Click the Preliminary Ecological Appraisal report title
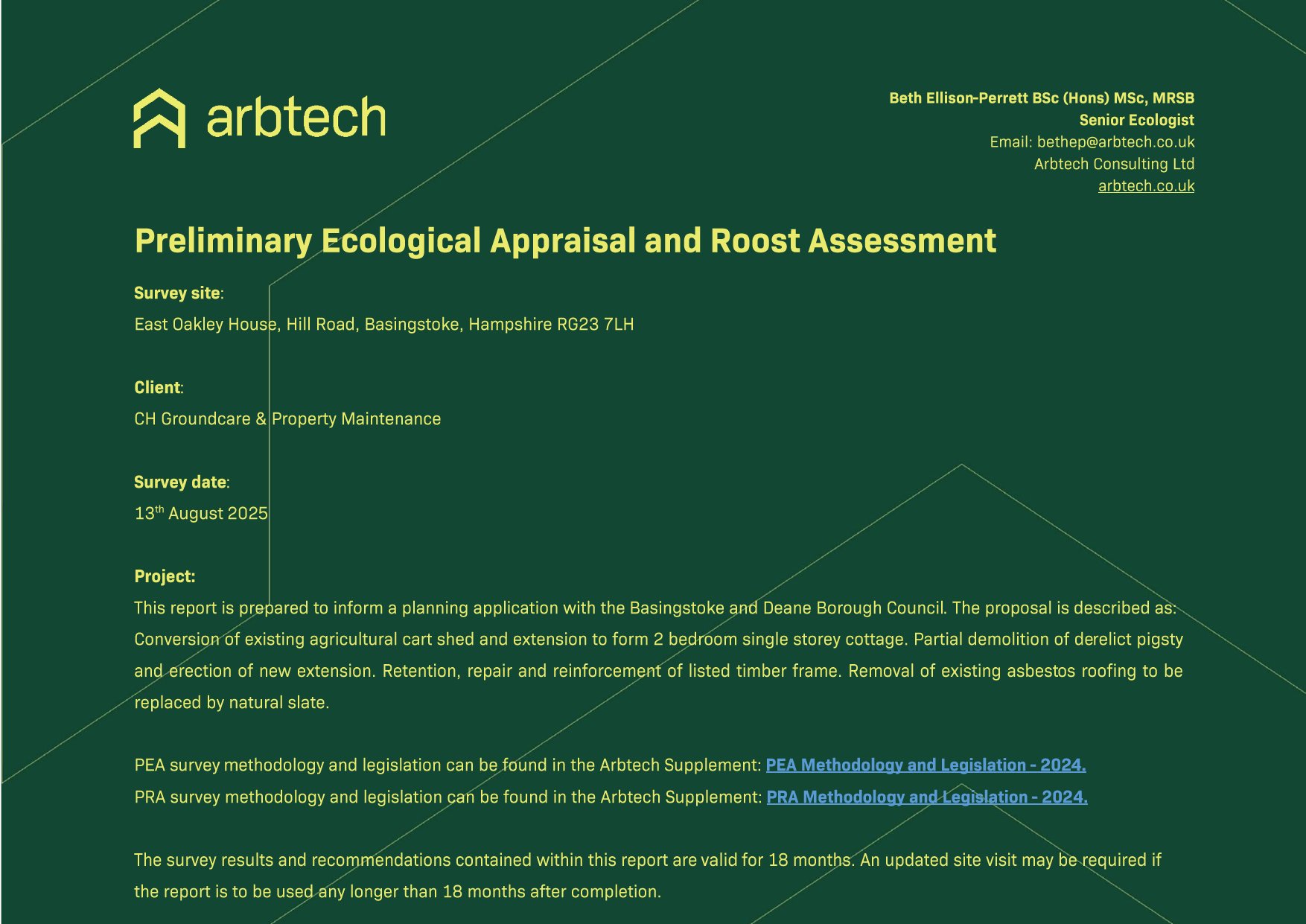 tap(564, 241)
